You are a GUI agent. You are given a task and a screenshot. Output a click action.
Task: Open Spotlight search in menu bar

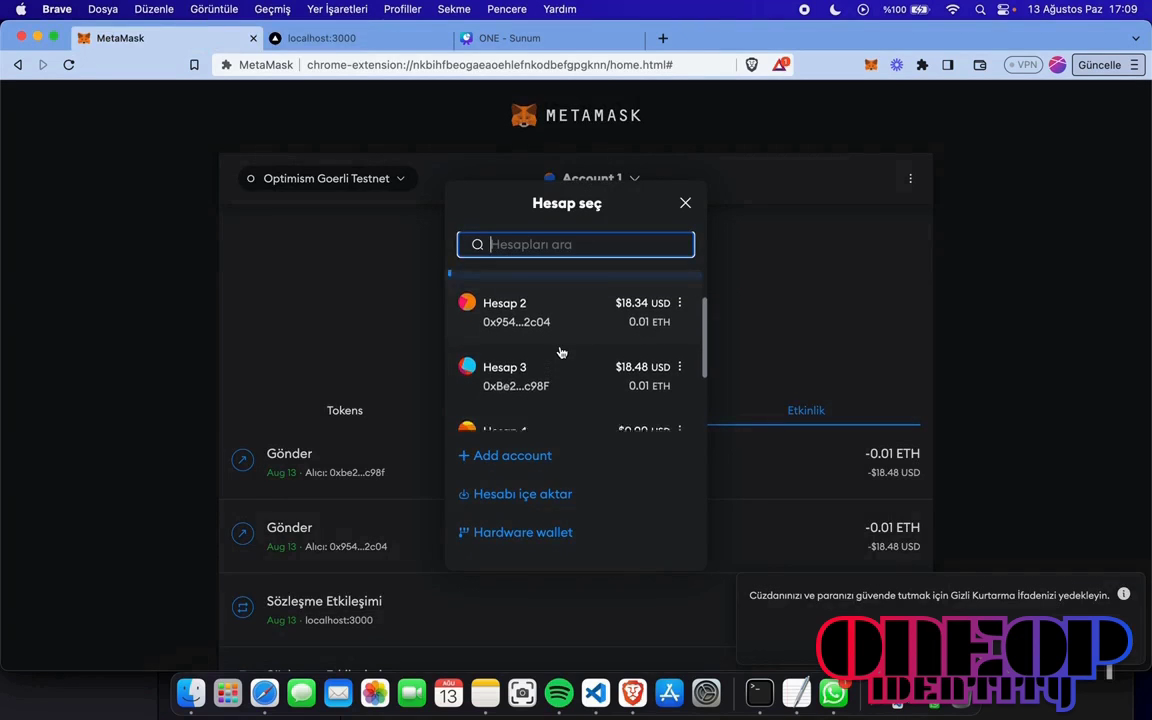pos(980,10)
